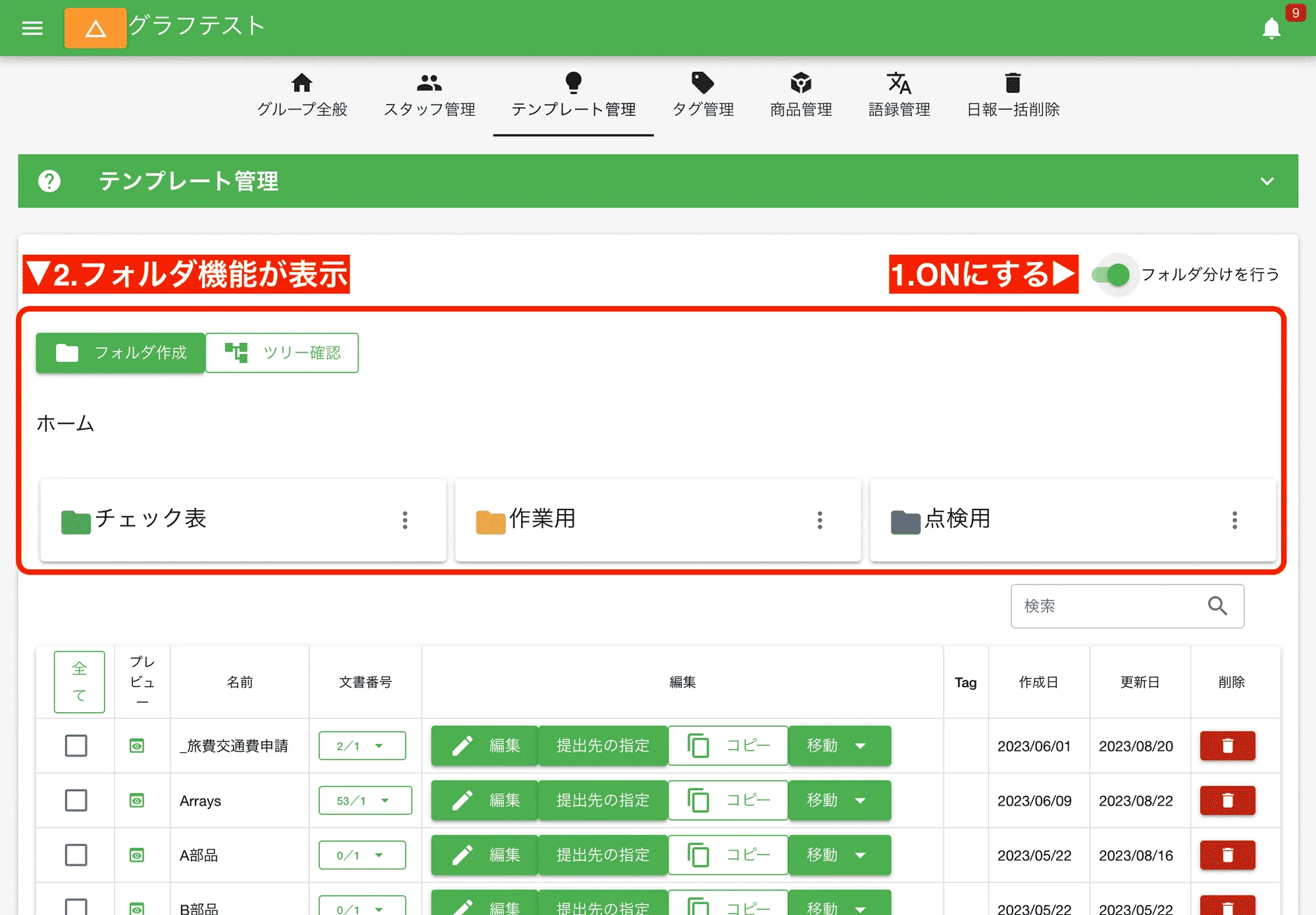
Task: Switch to the グループ全般 tab
Action: [302, 95]
